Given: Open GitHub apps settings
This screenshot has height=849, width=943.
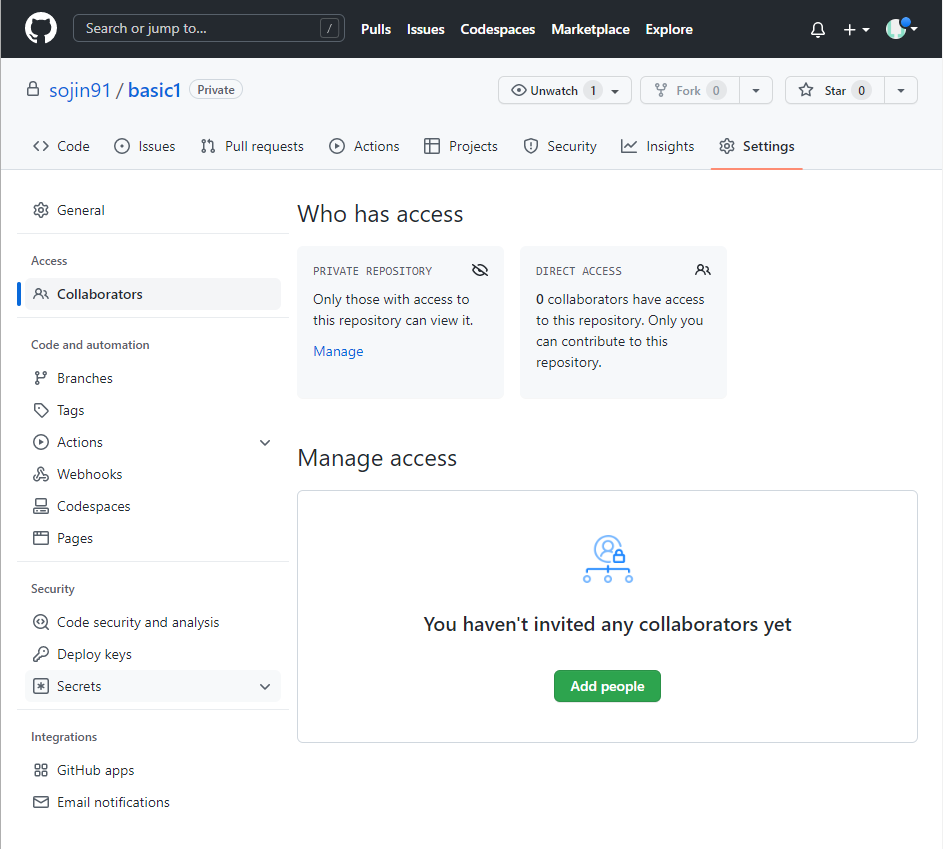Looking at the screenshot, I should tap(153, 770).
